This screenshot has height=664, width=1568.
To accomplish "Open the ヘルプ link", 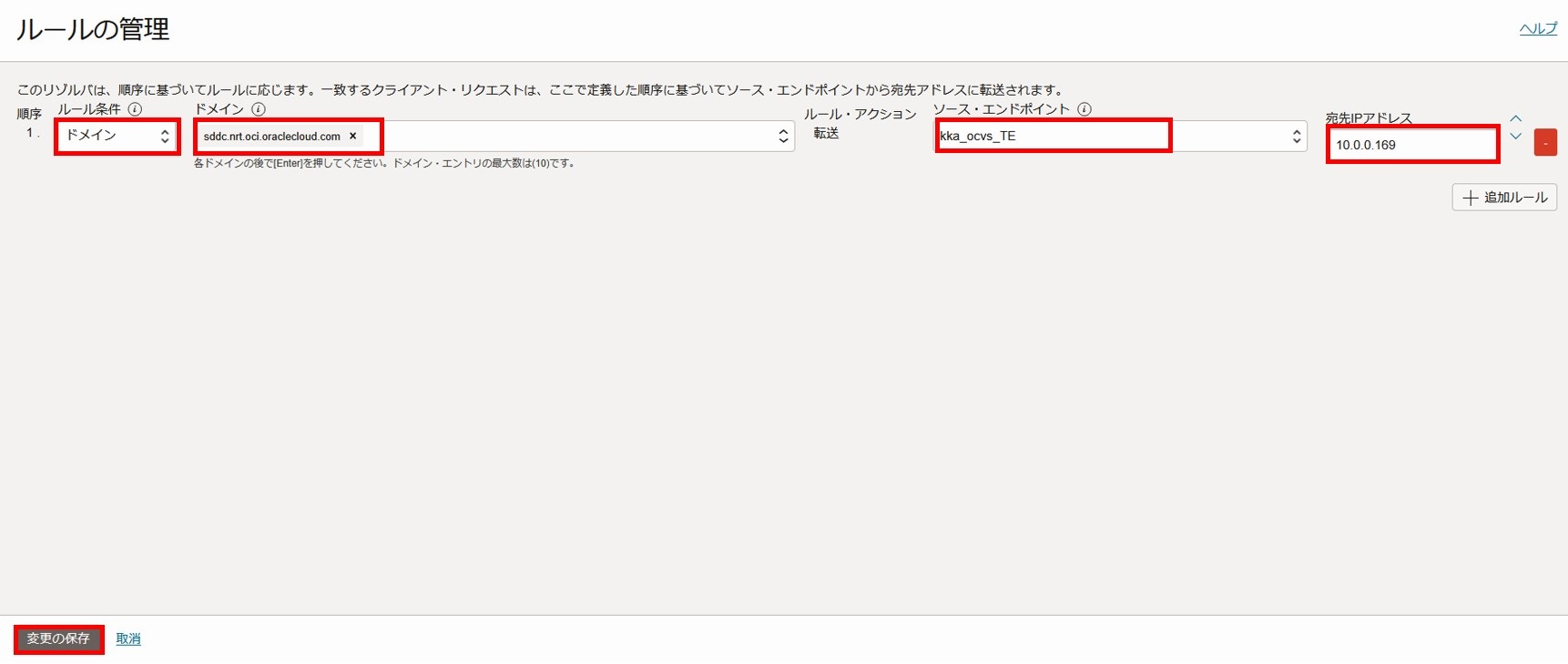I will coord(1538,29).
